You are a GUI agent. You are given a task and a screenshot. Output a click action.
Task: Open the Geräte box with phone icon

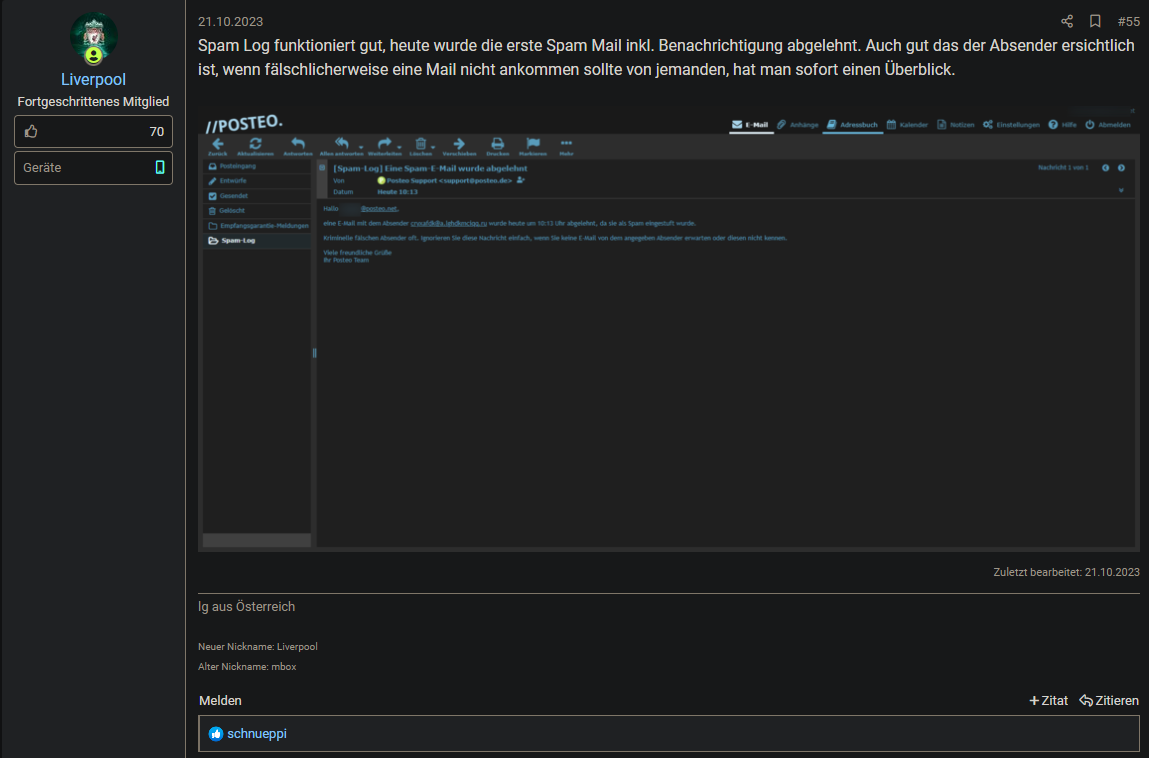pos(93,168)
